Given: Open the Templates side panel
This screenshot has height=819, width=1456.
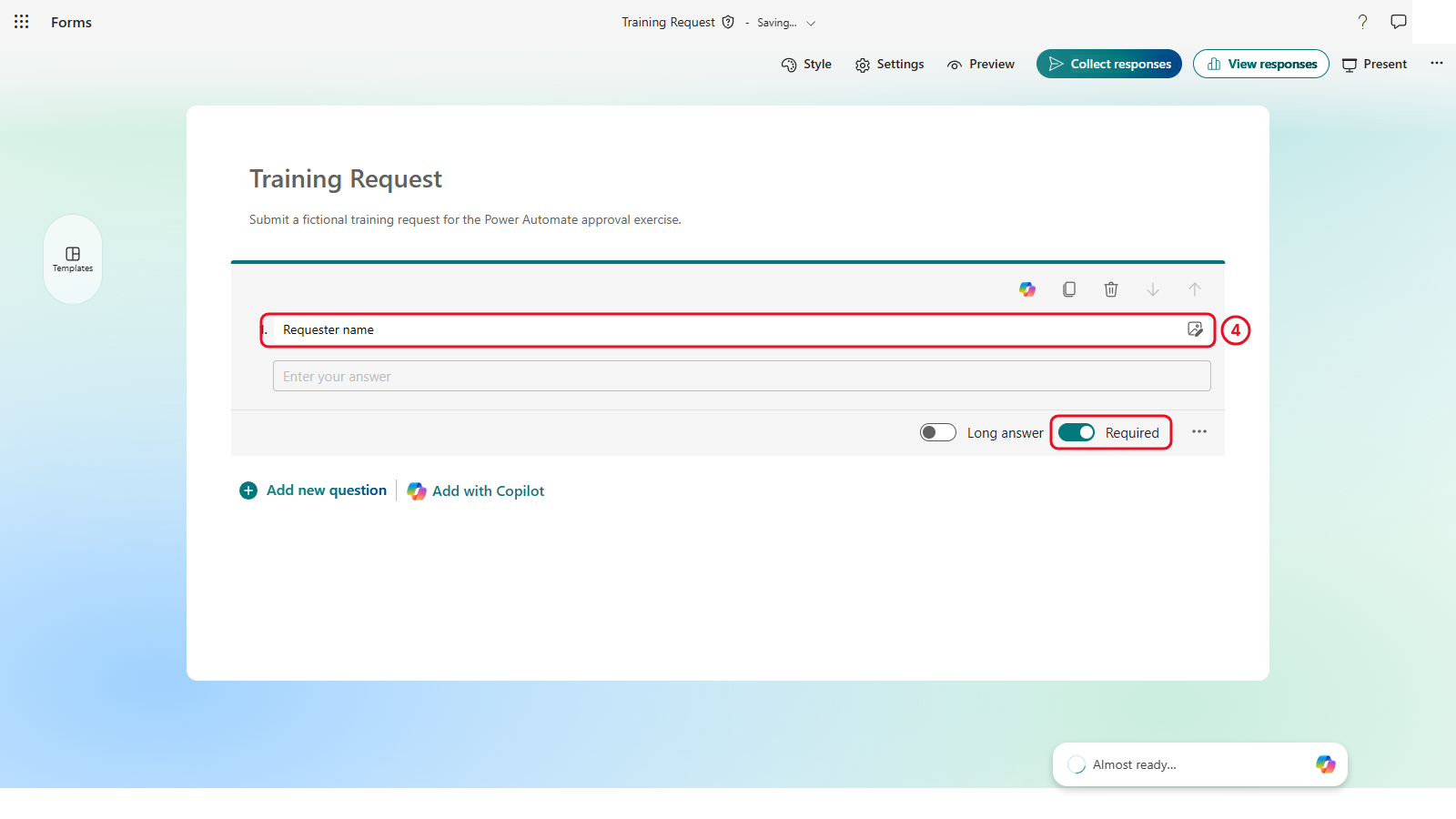Looking at the screenshot, I should pos(73,259).
